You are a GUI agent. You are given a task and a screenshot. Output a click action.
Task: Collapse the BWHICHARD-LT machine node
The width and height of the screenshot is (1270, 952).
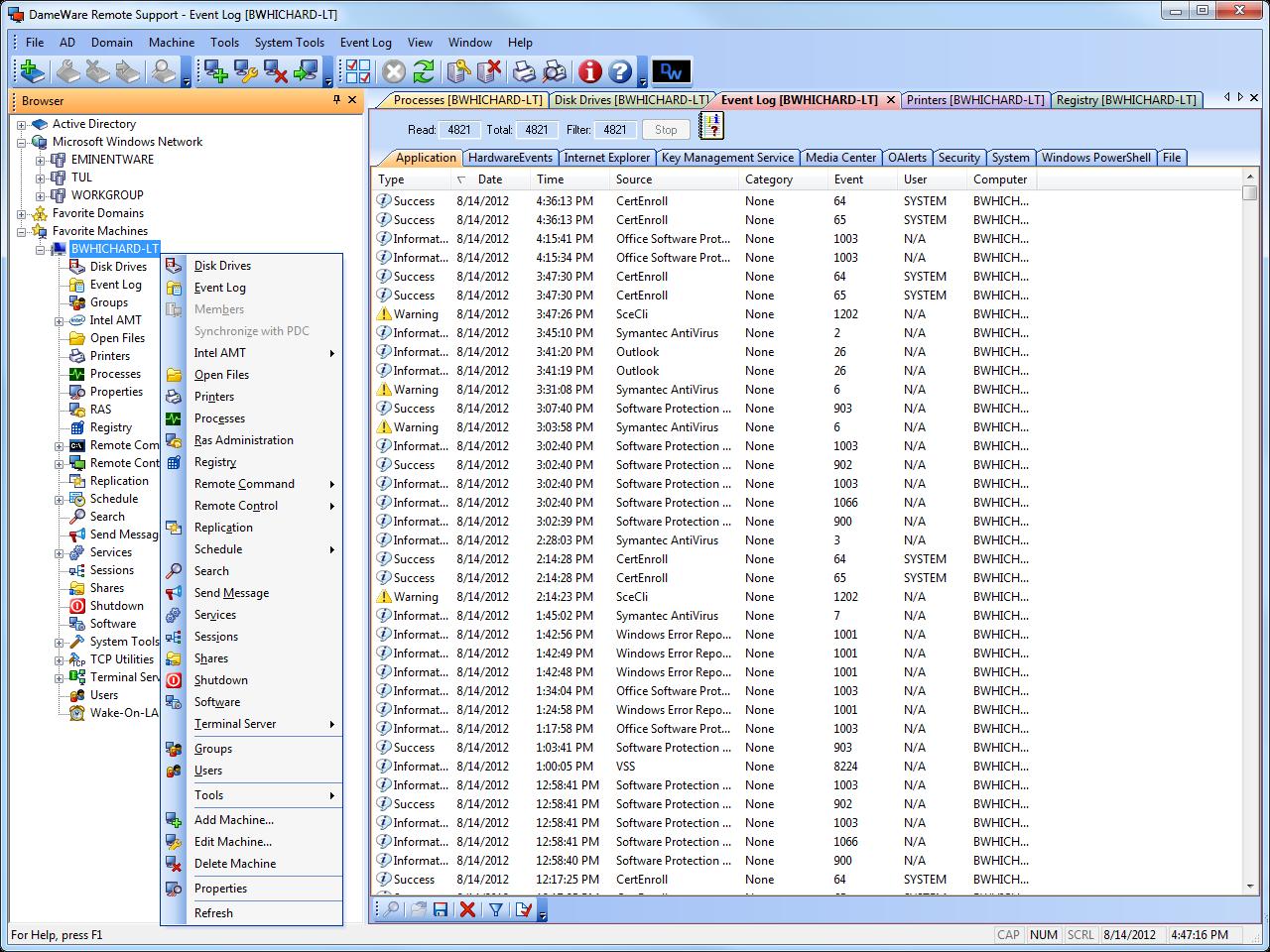40,249
